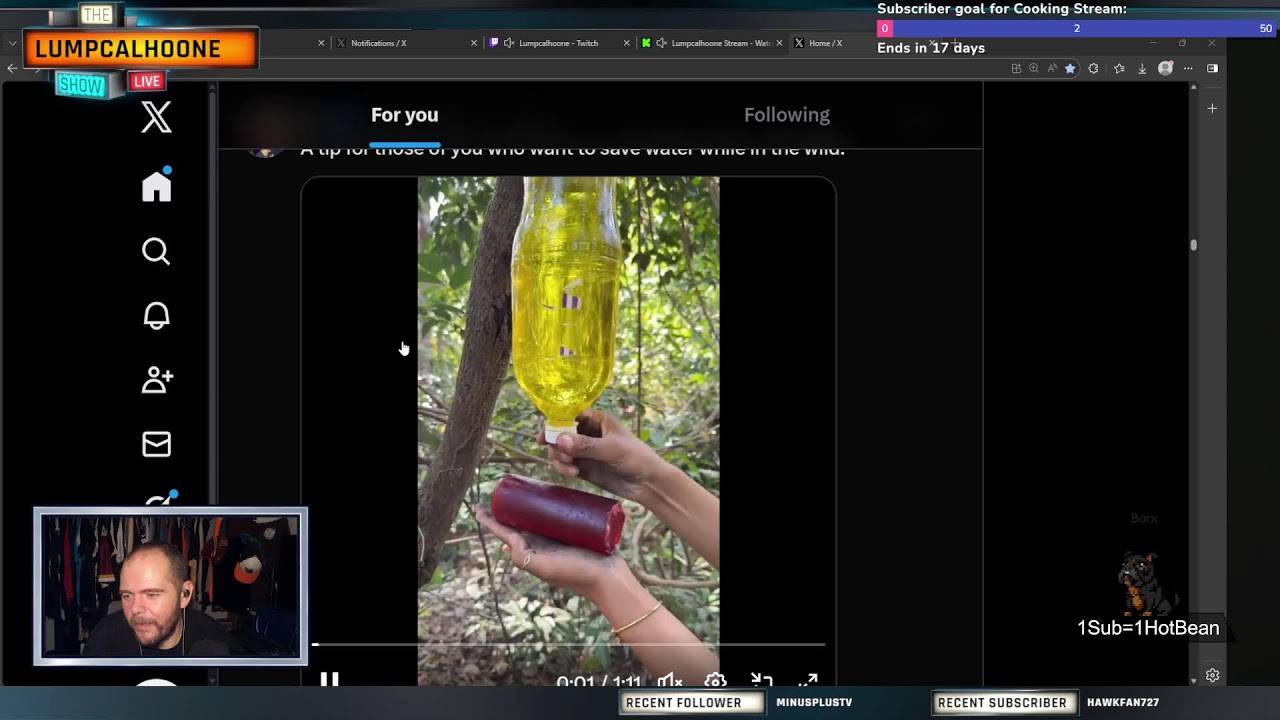The height and width of the screenshot is (720, 1280).
Task: Open the Favorites list
Action: (x=1119, y=68)
